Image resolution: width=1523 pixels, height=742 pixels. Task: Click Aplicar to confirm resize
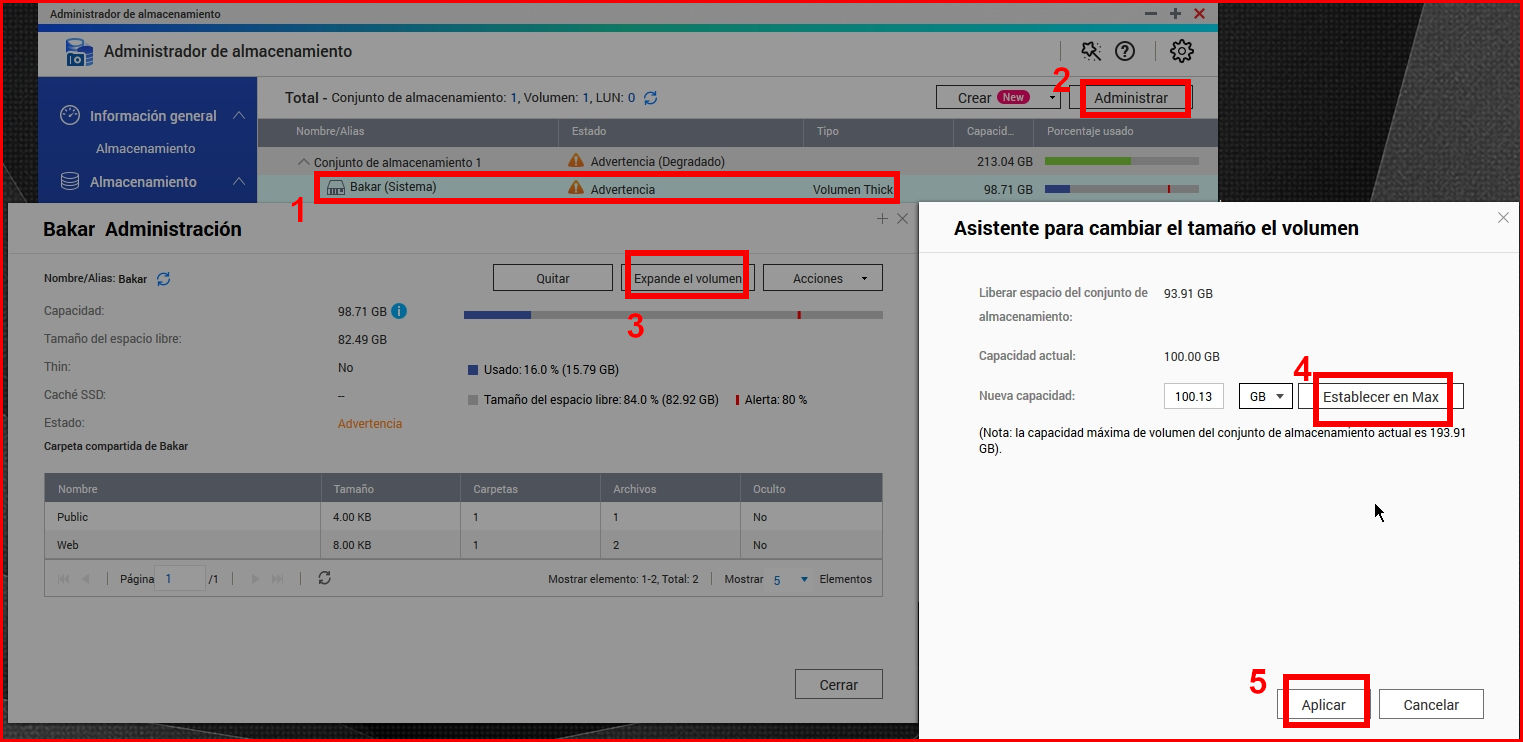pos(1323,704)
